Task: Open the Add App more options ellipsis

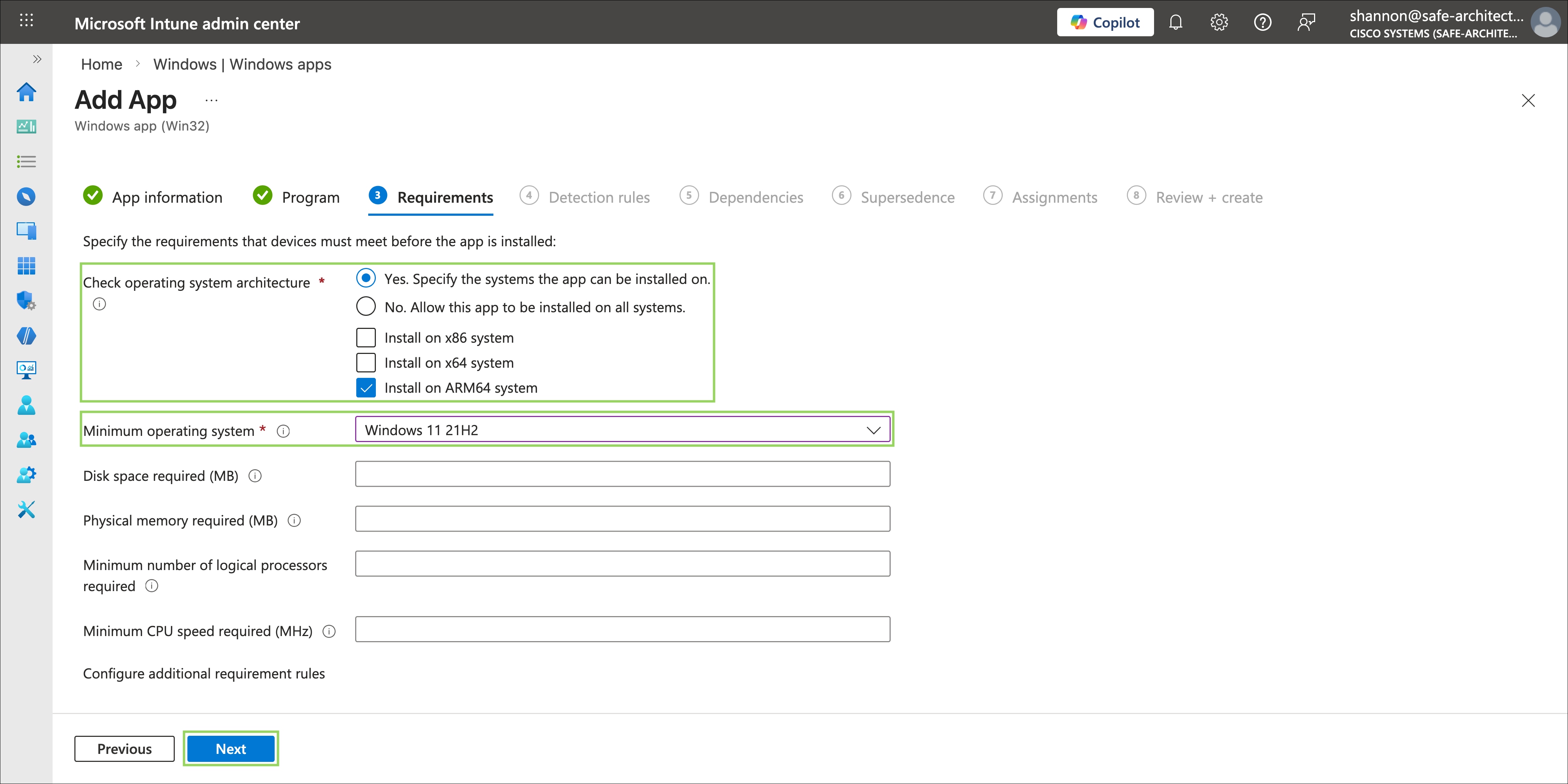Action: pos(211,101)
